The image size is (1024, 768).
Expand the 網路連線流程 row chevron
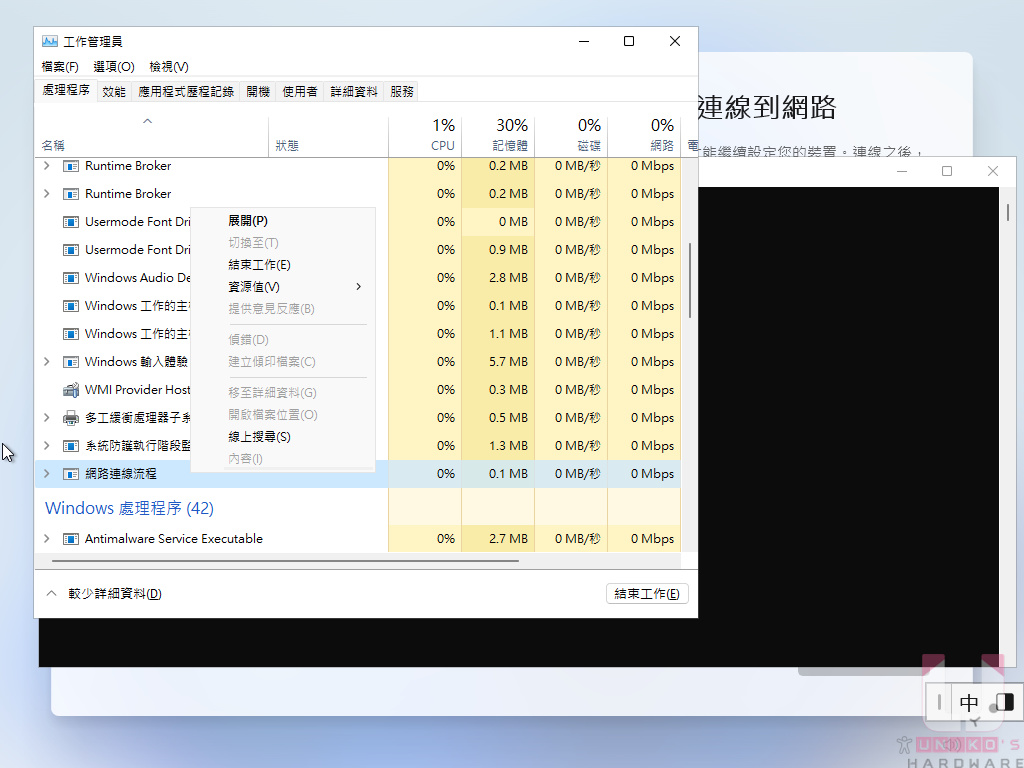coord(46,474)
